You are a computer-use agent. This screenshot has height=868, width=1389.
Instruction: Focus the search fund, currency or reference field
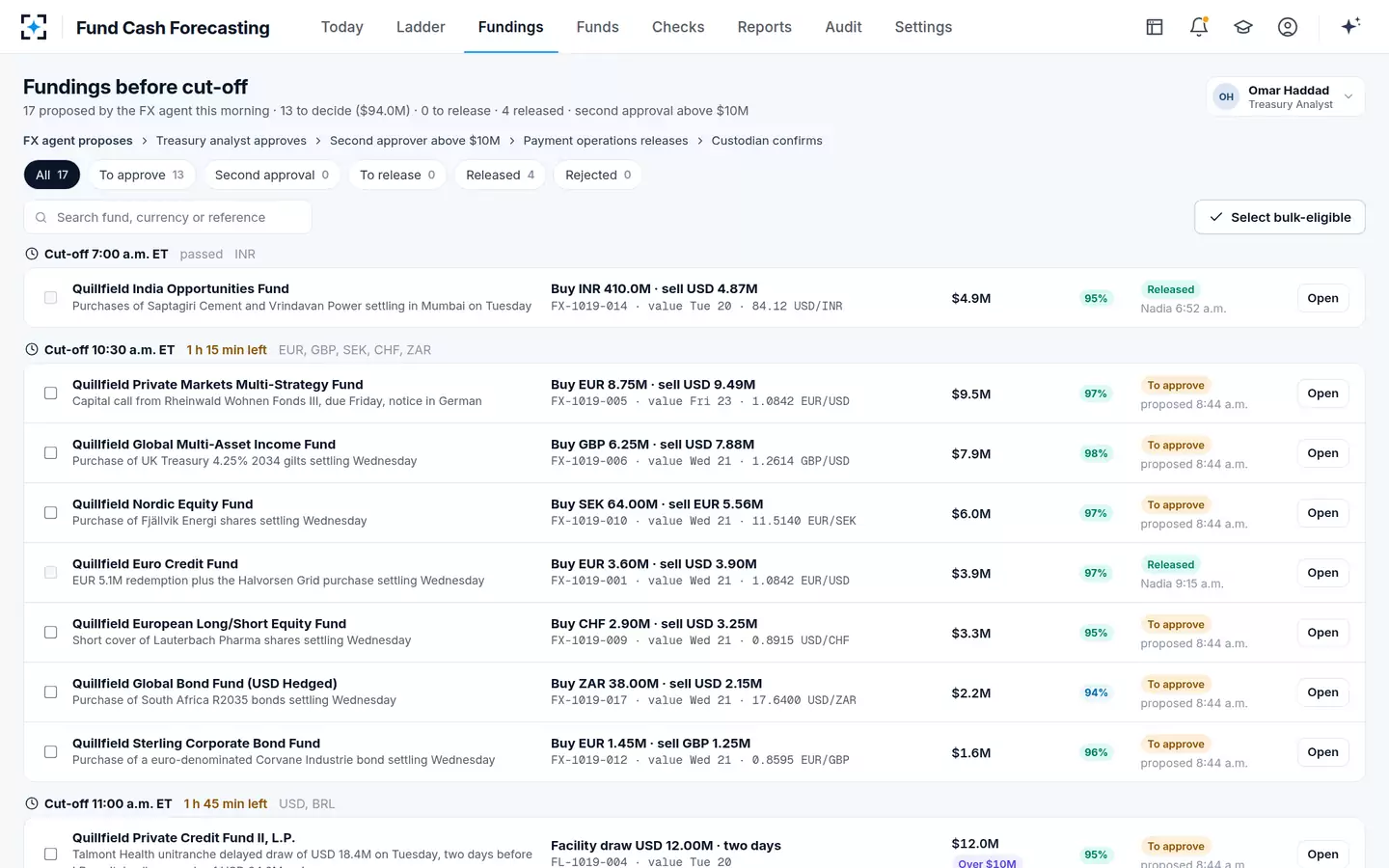tap(168, 217)
